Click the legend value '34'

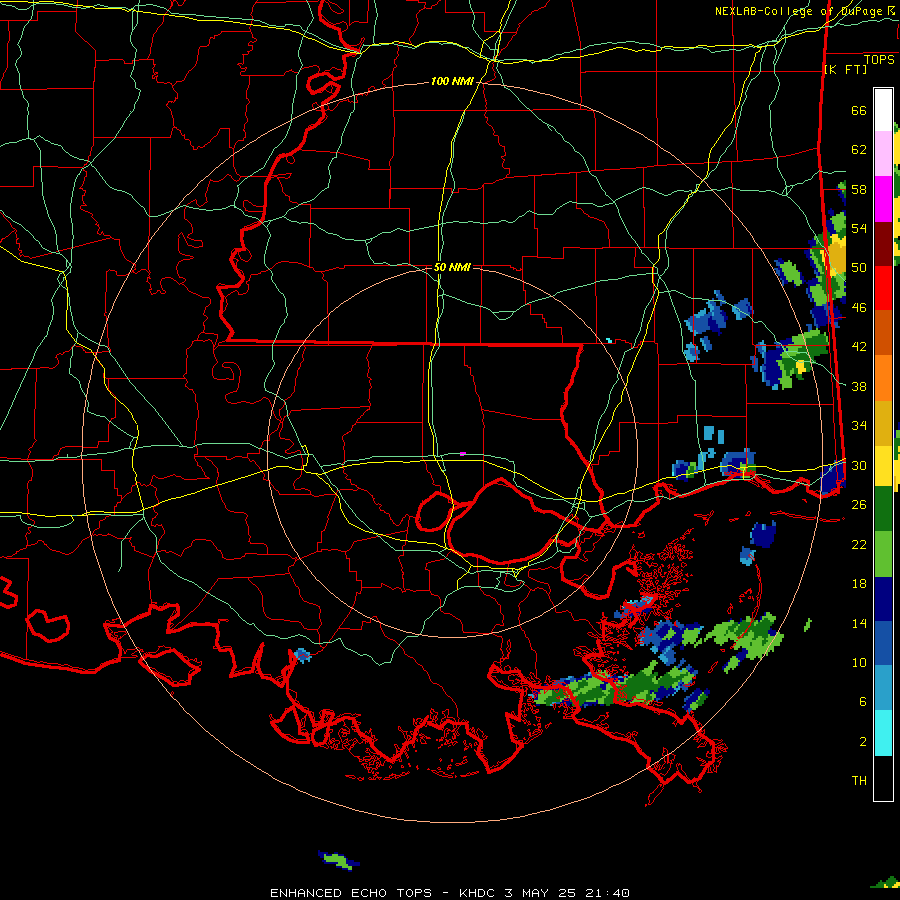(x=859, y=426)
